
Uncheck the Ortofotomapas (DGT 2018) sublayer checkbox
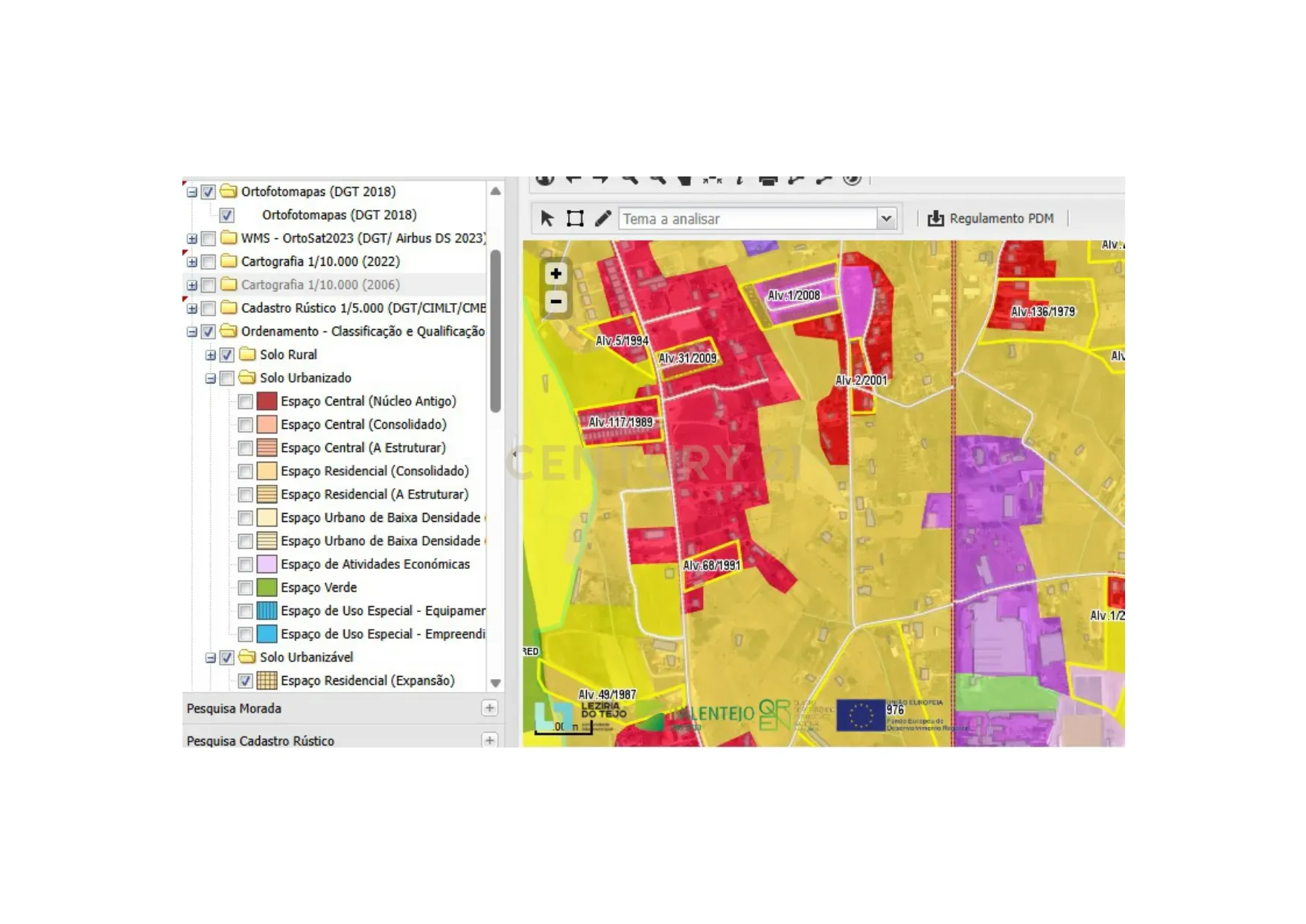pos(227,215)
